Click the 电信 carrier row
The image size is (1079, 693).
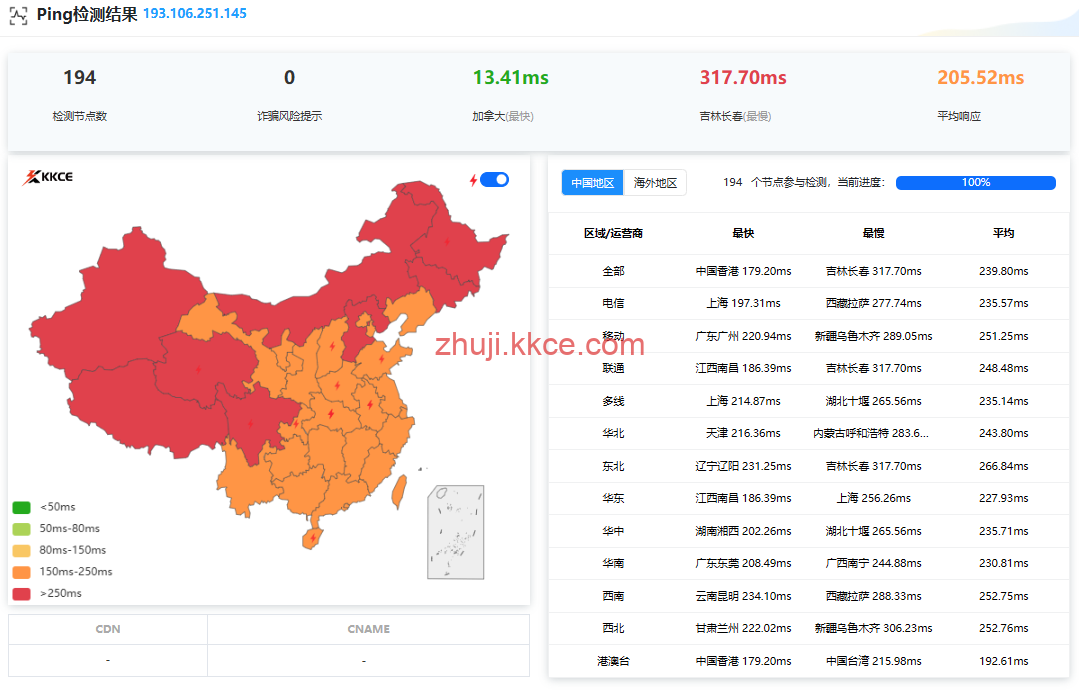pyautogui.click(x=613, y=303)
